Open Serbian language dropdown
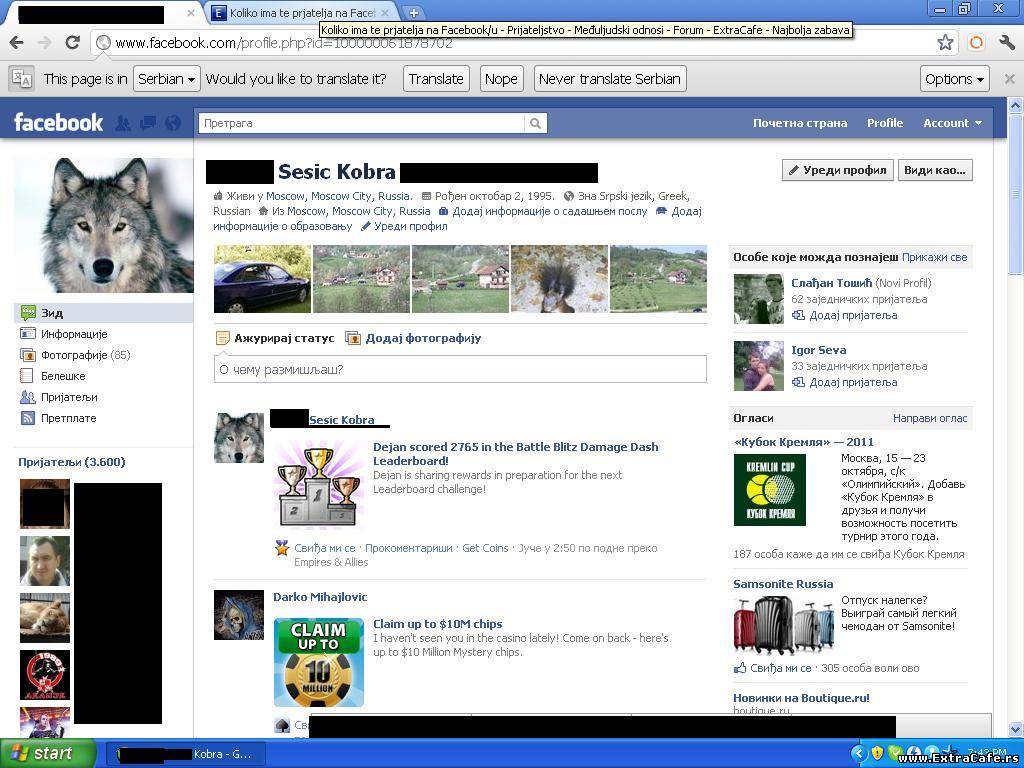The height and width of the screenshot is (768, 1024). click(167, 79)
